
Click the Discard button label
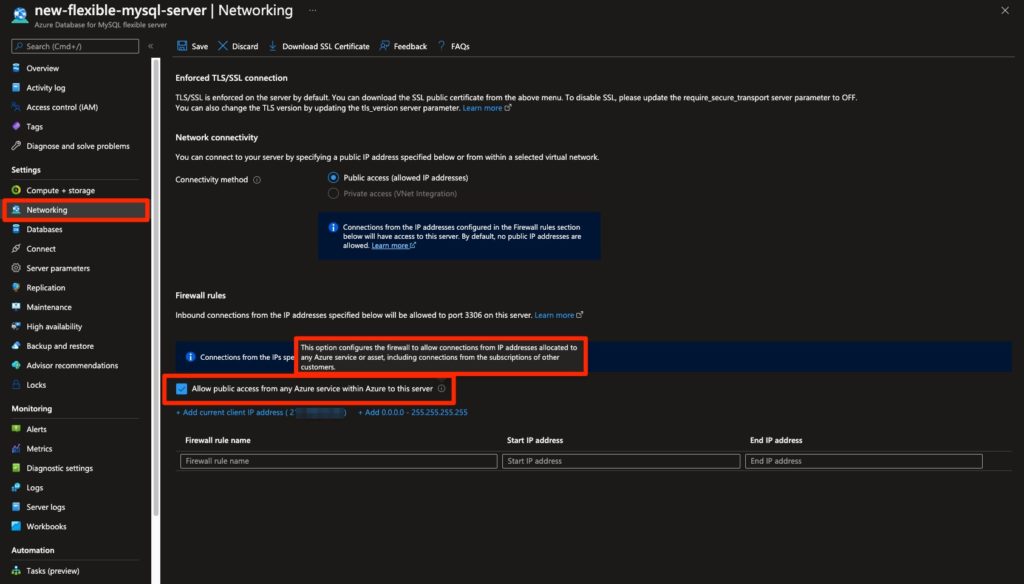tap(245, 46)
